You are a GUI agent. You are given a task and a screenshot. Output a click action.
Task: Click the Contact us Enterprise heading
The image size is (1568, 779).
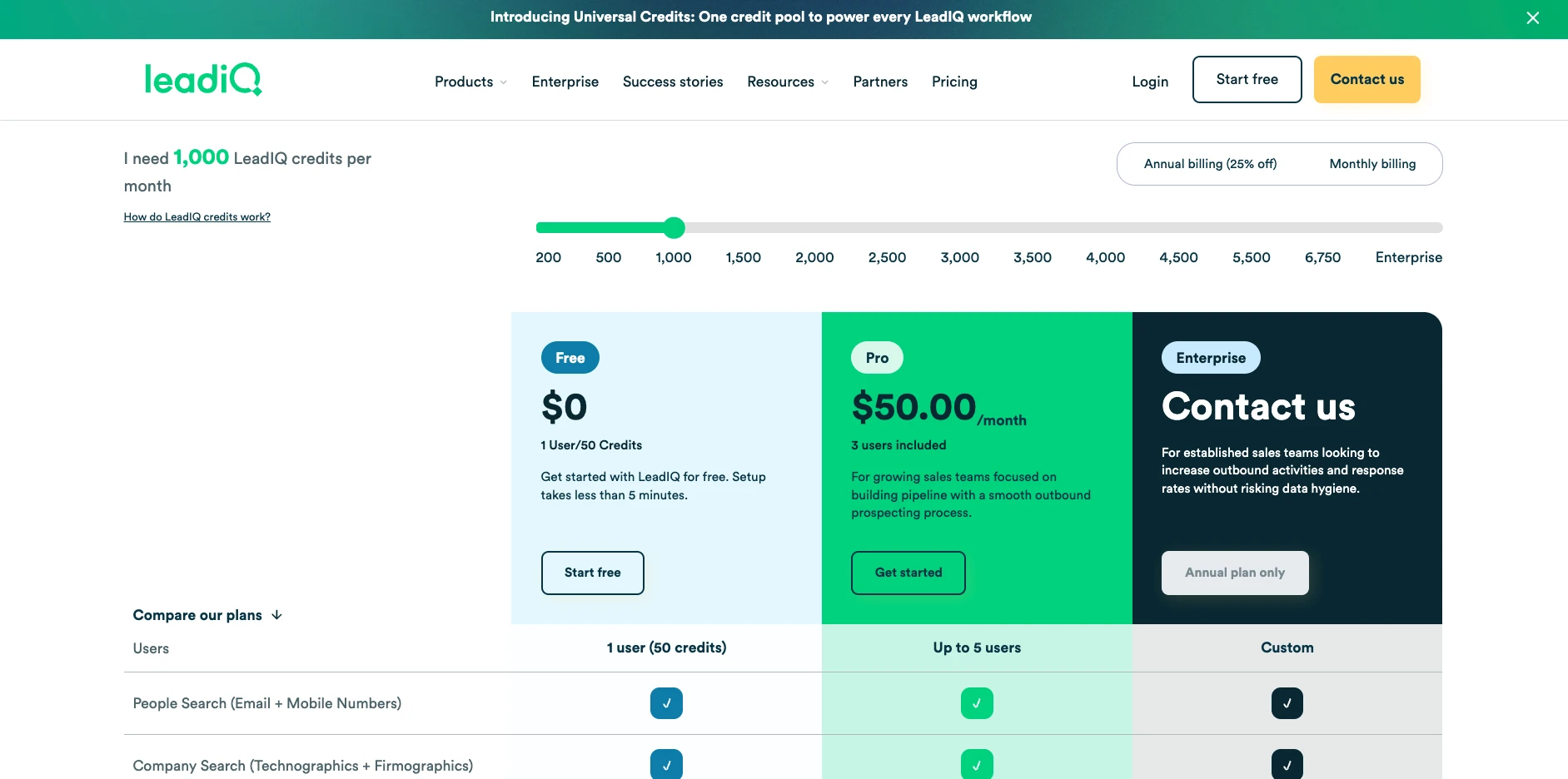click(1258, 406)
